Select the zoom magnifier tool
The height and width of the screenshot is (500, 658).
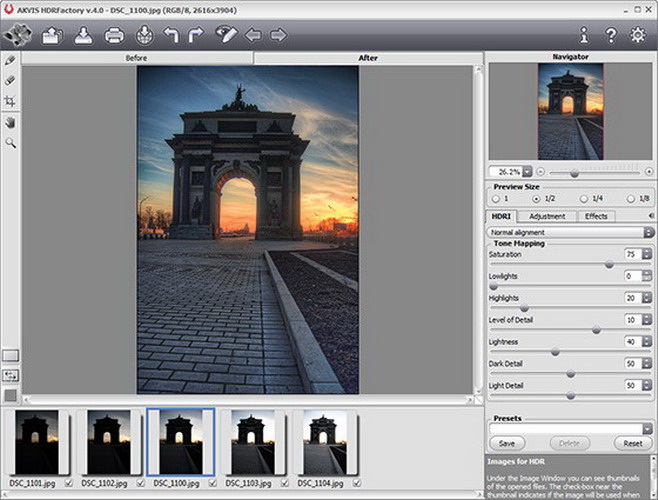click(x=10, y=143)
